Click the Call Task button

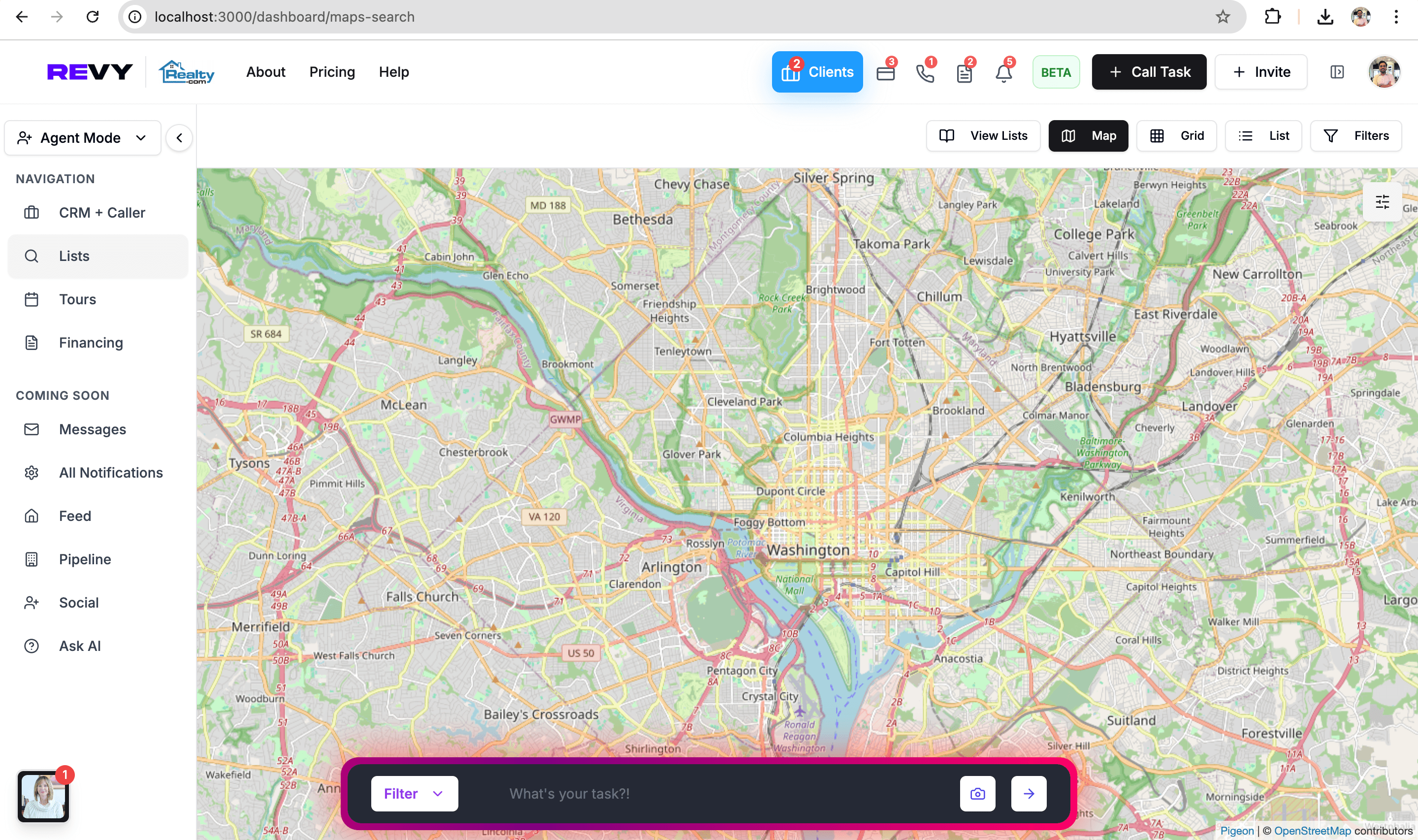pyautogui.click(x=1149, y=72)
